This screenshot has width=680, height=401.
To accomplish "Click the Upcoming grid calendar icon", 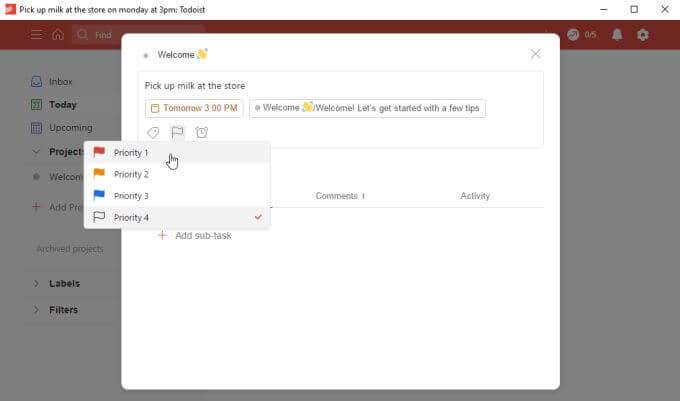I will pyautogui.click(x=36, y=128).
